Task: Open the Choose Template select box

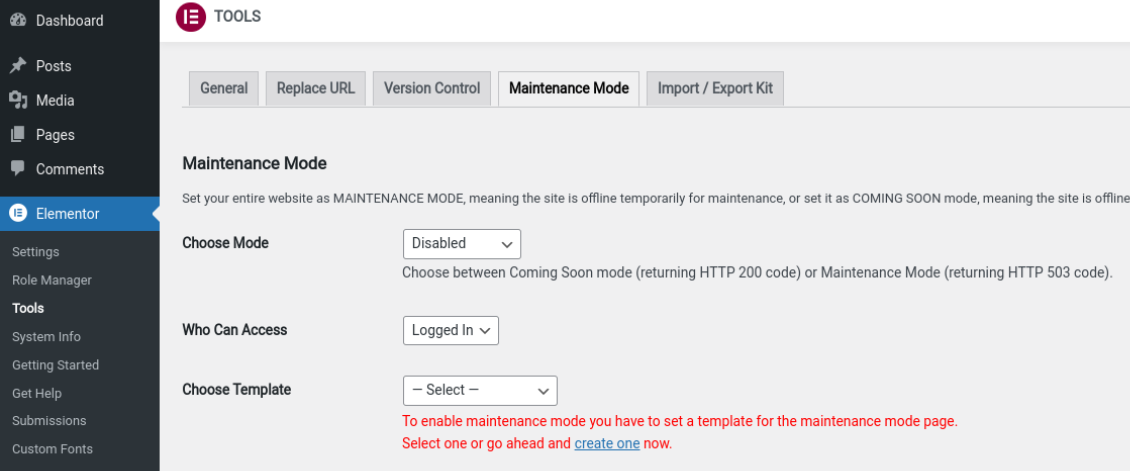Action: [x=479, y=390]
